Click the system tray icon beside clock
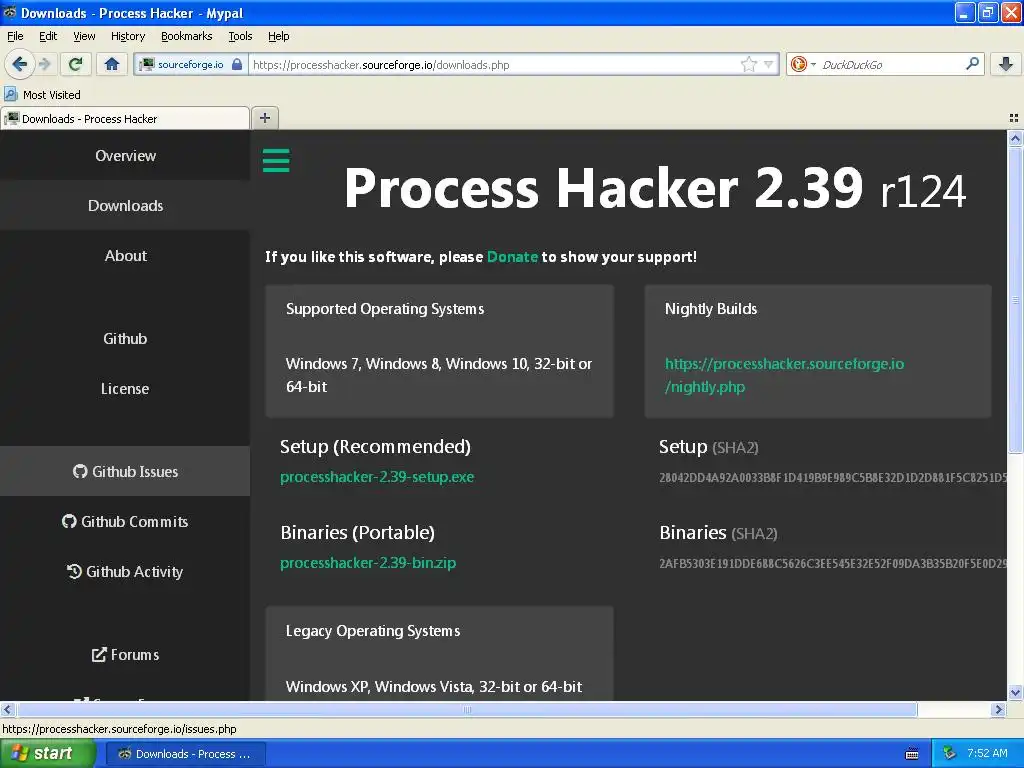Viewport: 1024px width, 768px height. (950, 754)
